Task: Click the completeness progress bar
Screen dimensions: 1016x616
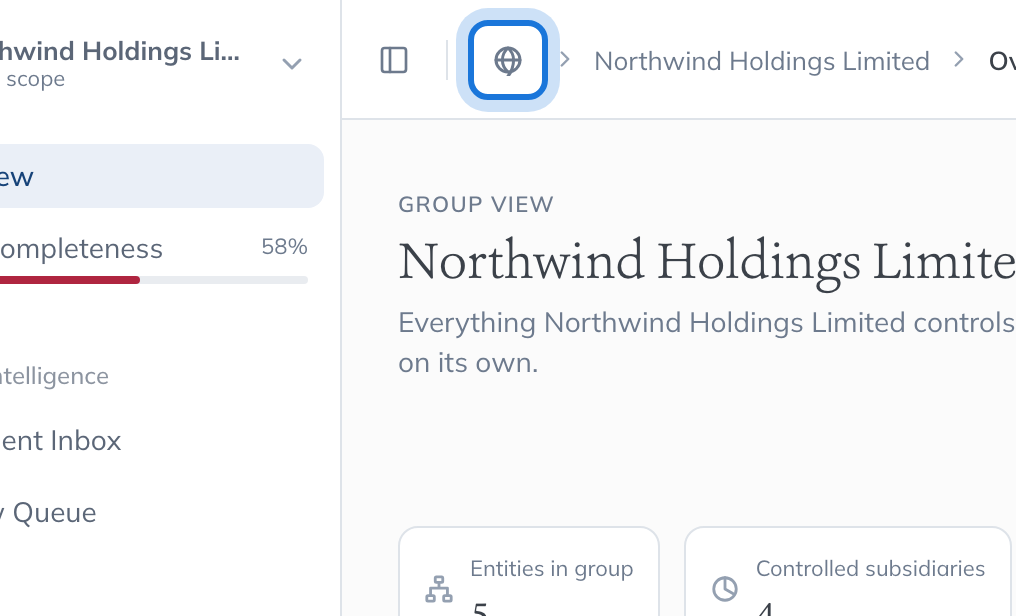Action: pos(154,280)
